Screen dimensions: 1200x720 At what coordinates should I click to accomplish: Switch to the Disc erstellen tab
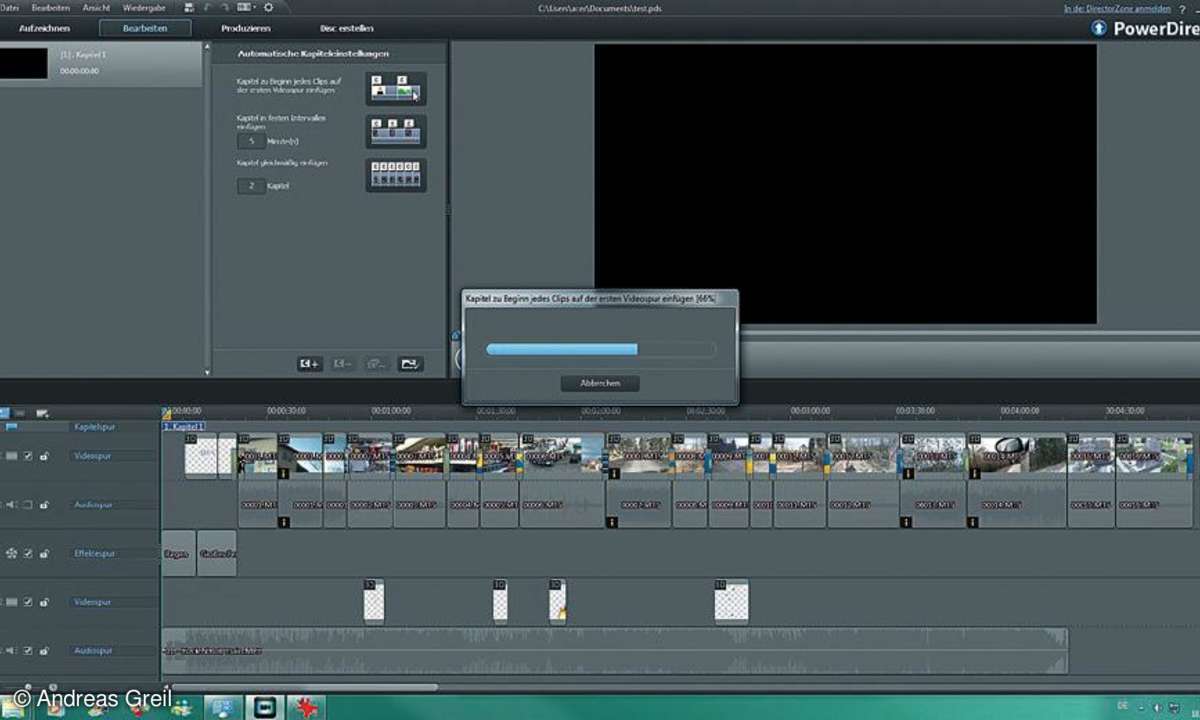346,28
